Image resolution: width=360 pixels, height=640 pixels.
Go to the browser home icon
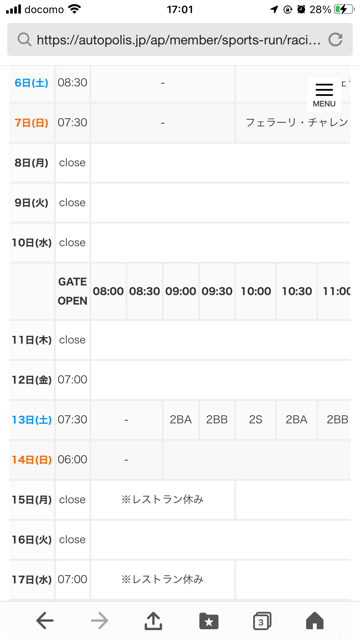click(x=315, y=621)
